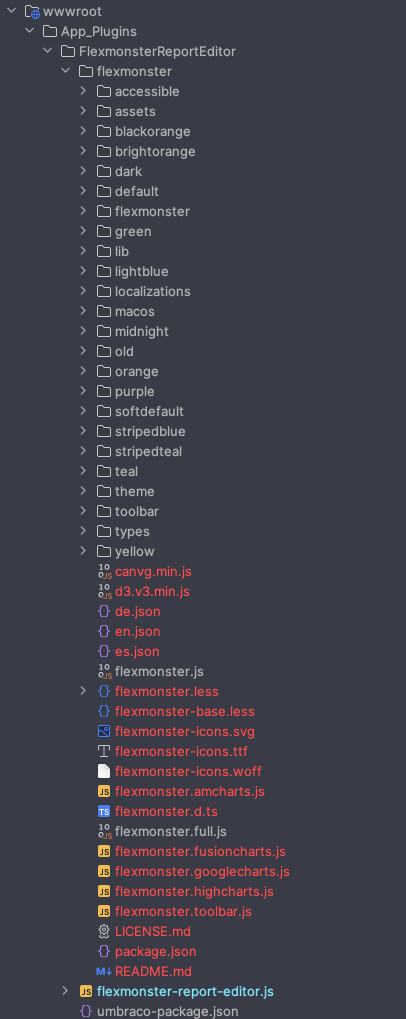Screen dimensions: 406x1019
Task: Click the gear icon beside LICENSE.md
Action: [104, 931]
